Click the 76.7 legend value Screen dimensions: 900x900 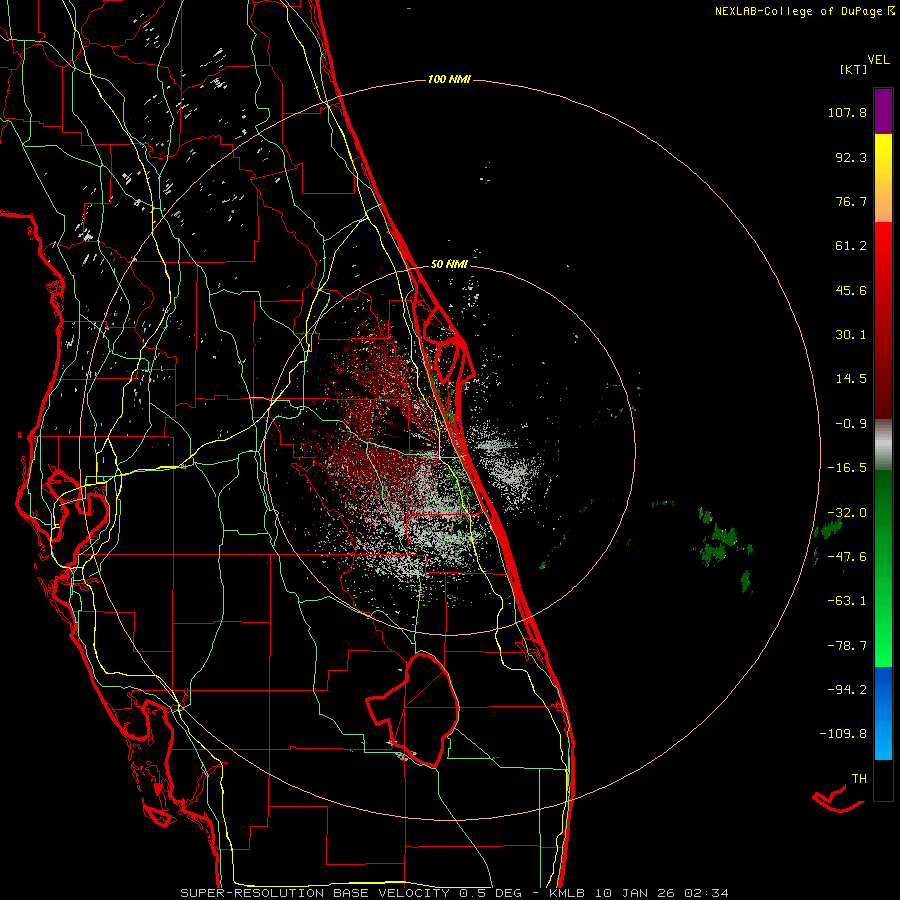851,201
